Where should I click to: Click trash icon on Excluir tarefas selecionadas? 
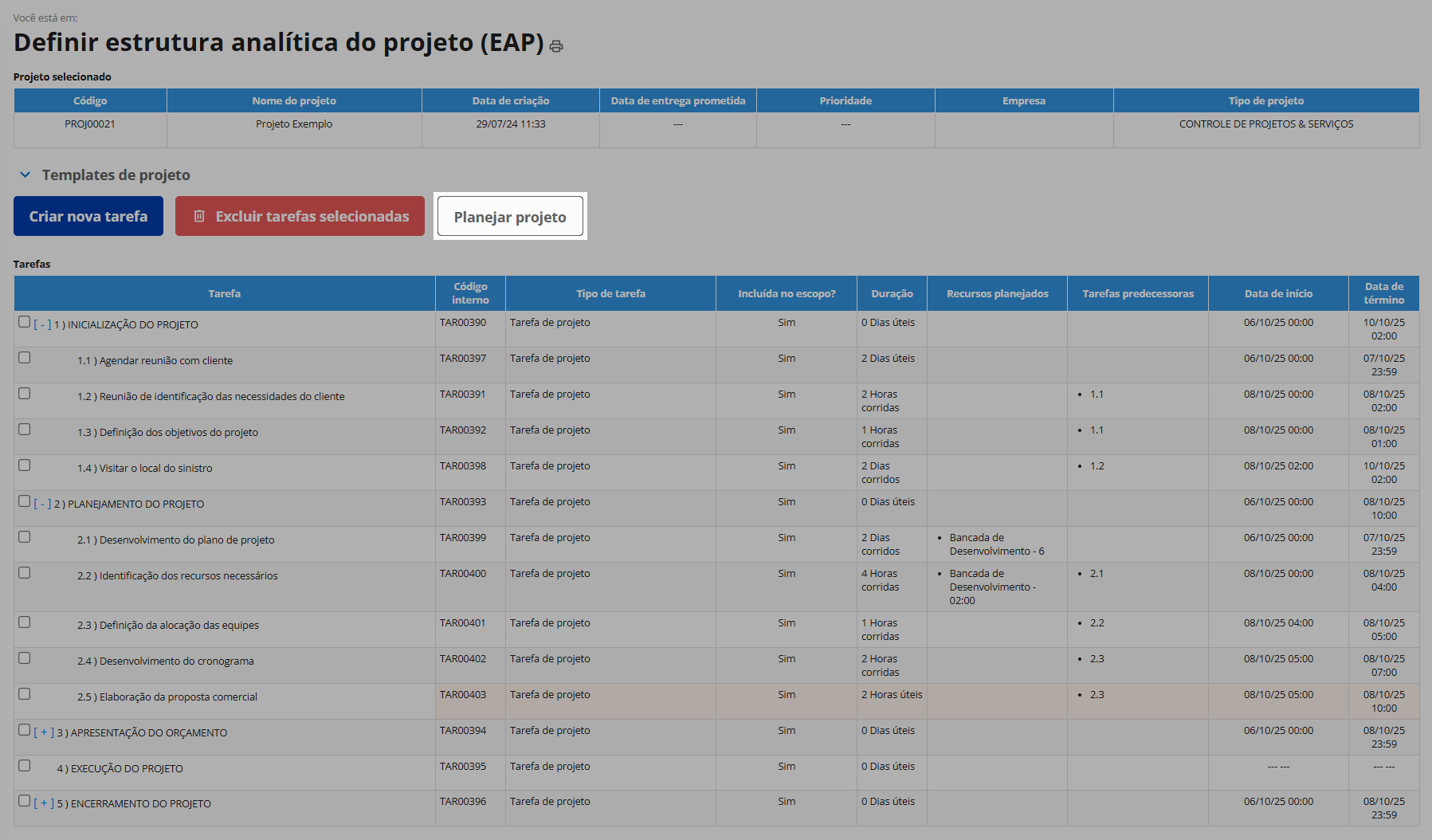199,216
